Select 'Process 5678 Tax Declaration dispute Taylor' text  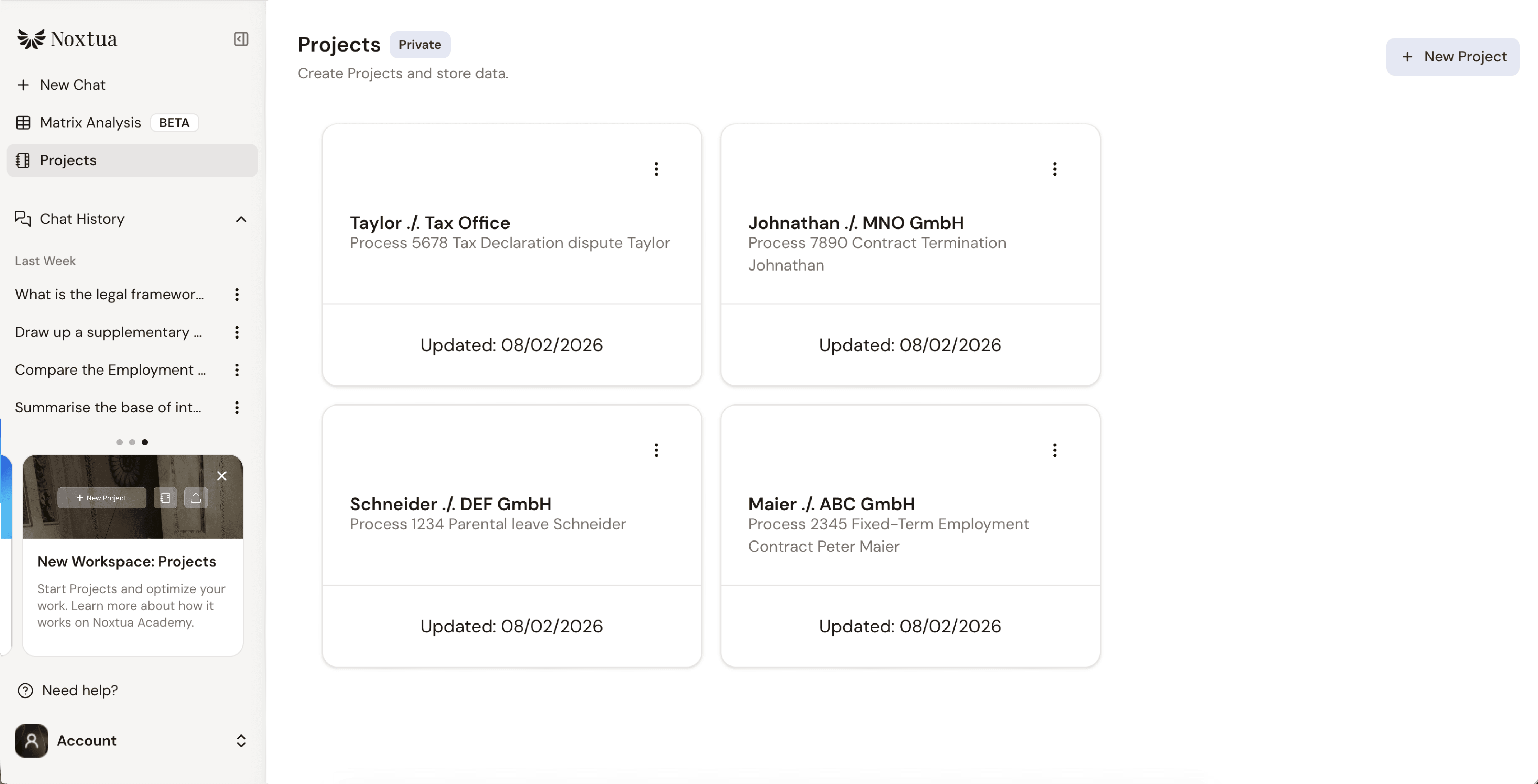[x=510, y=243]
